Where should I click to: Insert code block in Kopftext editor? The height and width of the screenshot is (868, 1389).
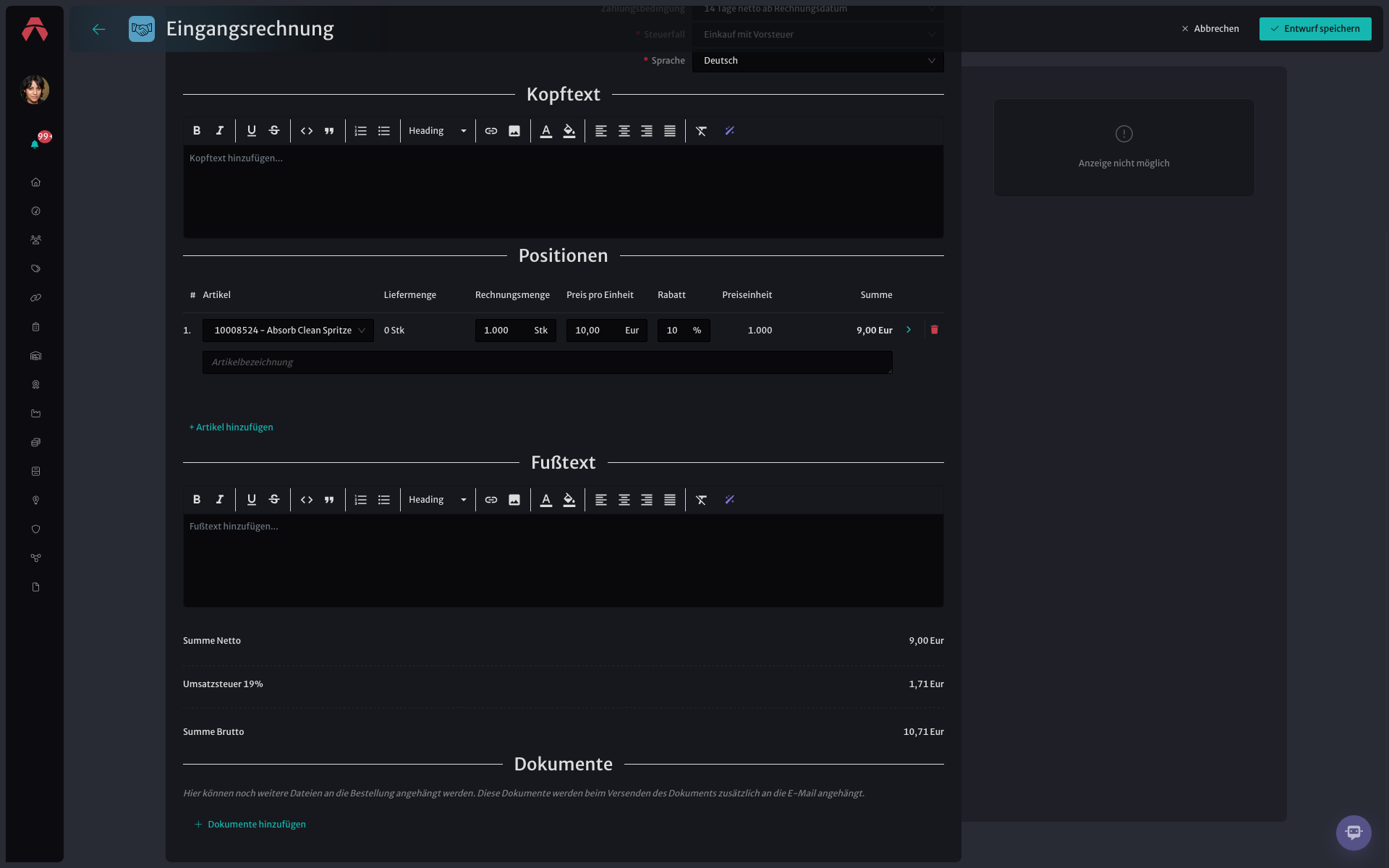click(307, 131)
